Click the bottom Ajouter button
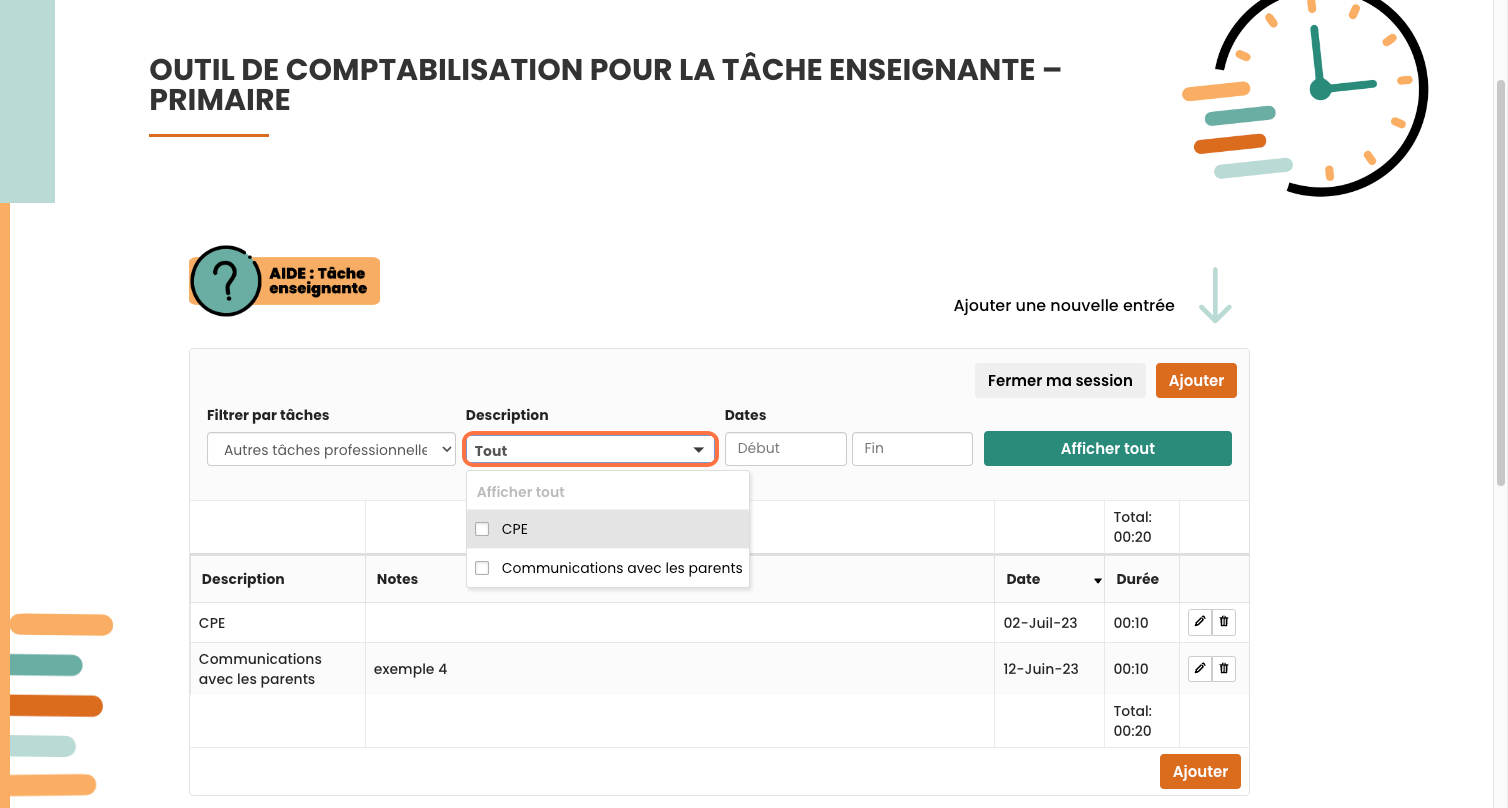This screenshot has width=1508, height=808. tap(1200, 771)
